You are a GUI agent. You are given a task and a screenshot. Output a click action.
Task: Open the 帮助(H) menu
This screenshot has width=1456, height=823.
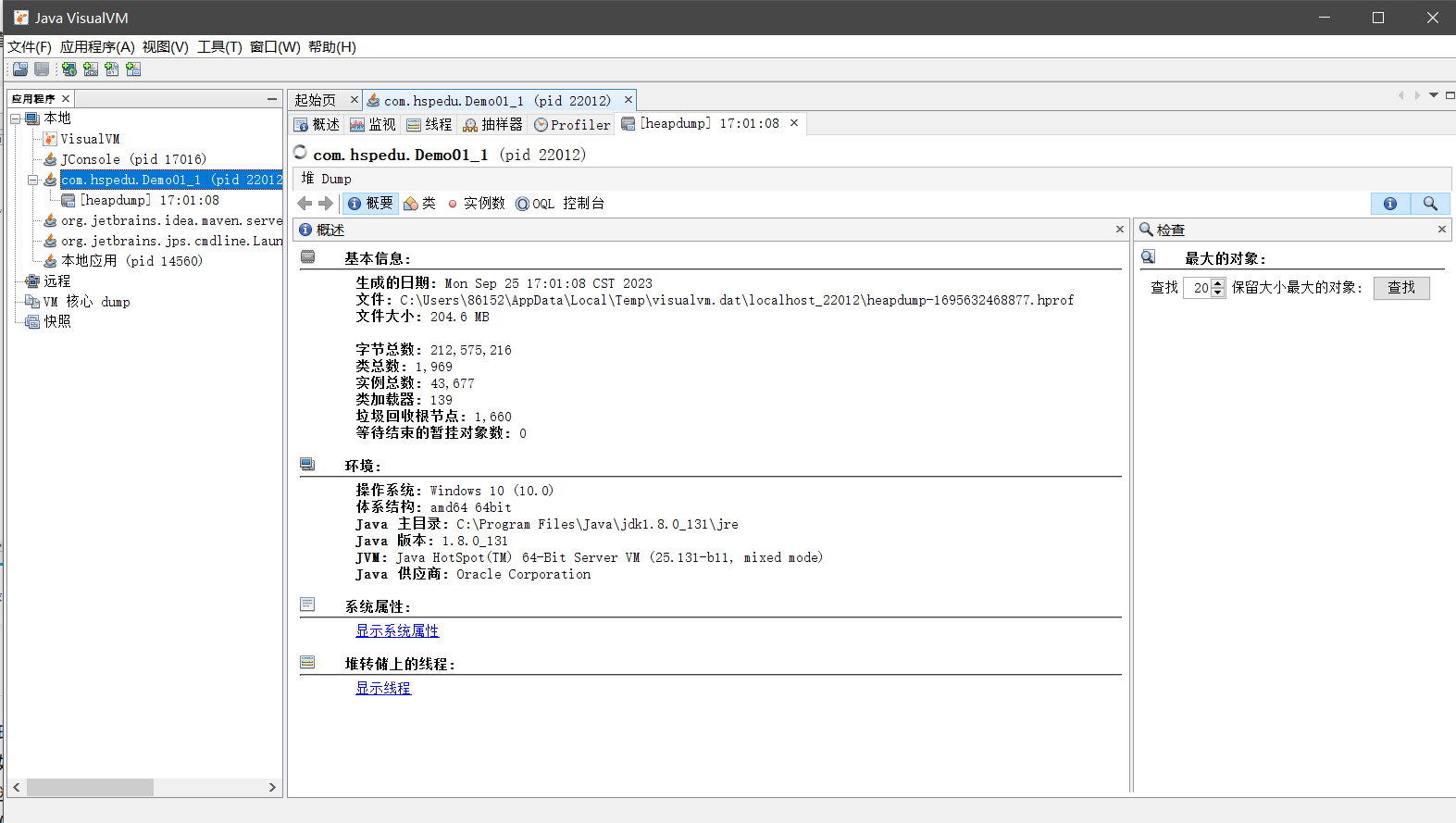[332, 46]
